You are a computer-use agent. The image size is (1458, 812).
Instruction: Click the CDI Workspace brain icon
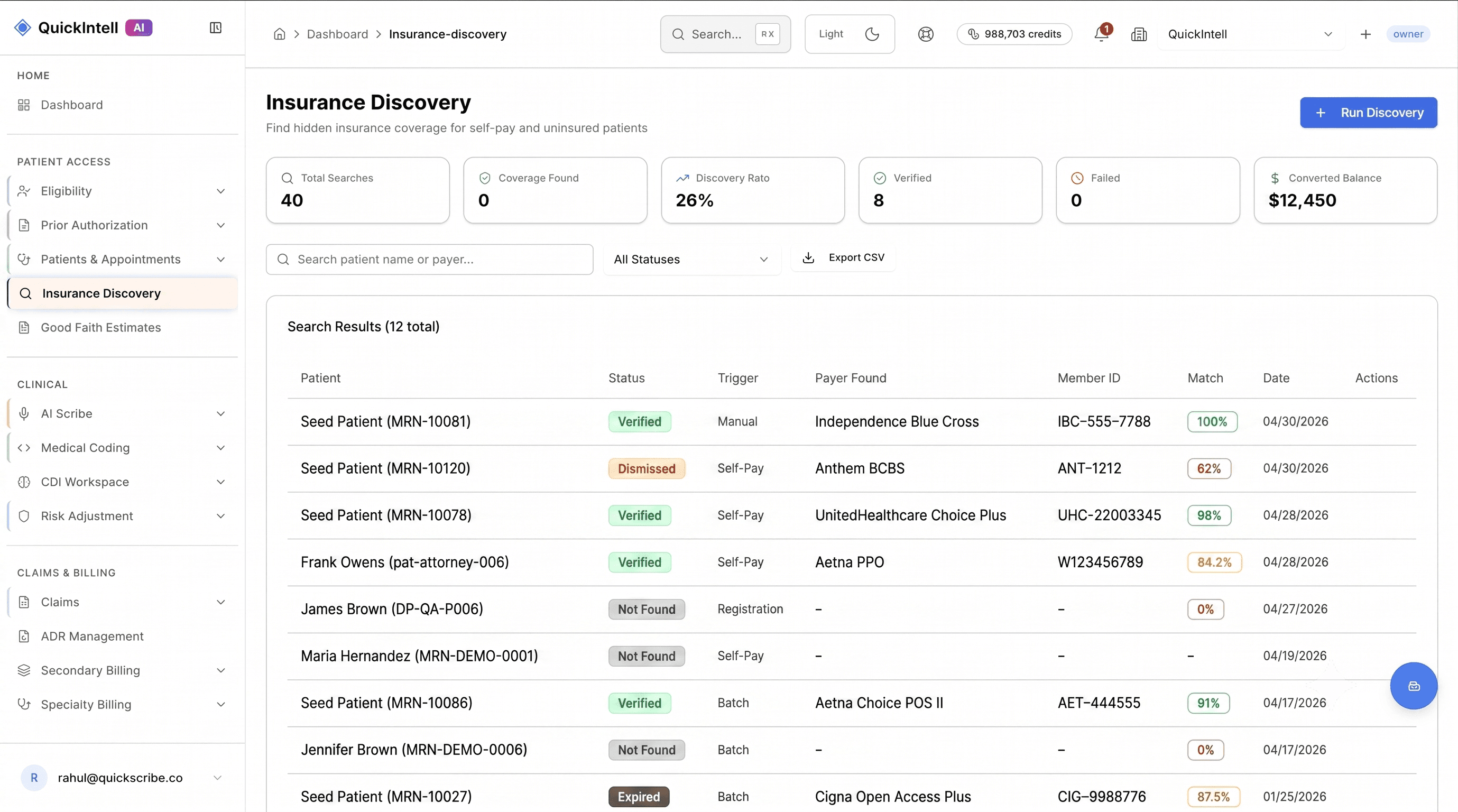tap(24, 482)
